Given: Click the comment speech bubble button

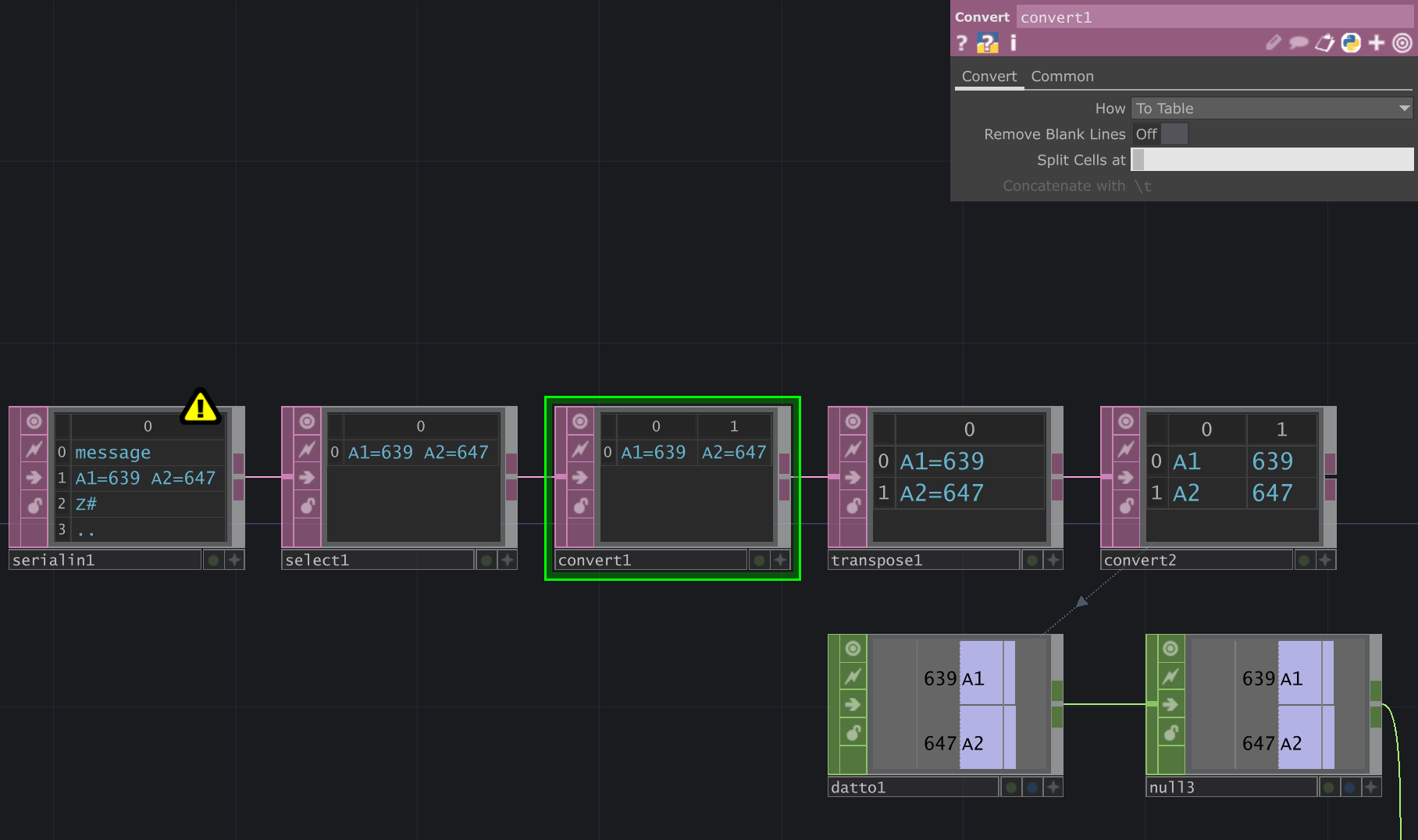Looking at the screenshot, I should (1298, 43).
